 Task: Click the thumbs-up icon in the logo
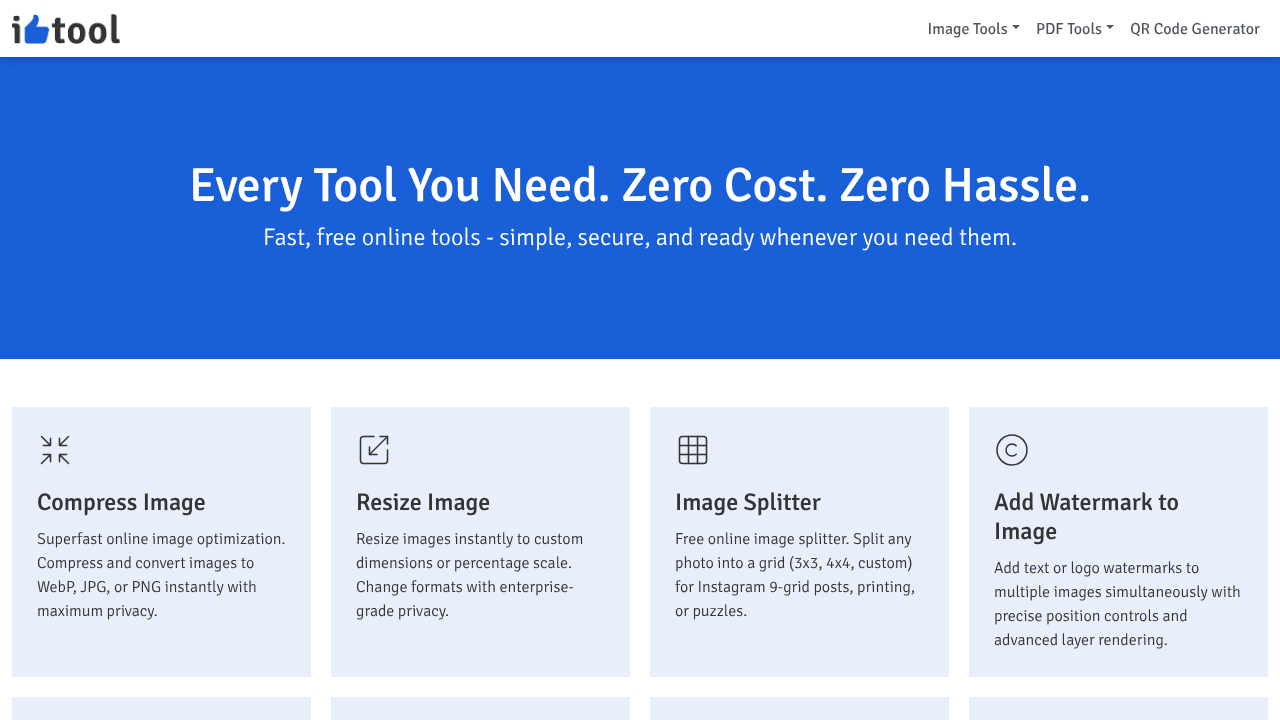pos(36,30)
